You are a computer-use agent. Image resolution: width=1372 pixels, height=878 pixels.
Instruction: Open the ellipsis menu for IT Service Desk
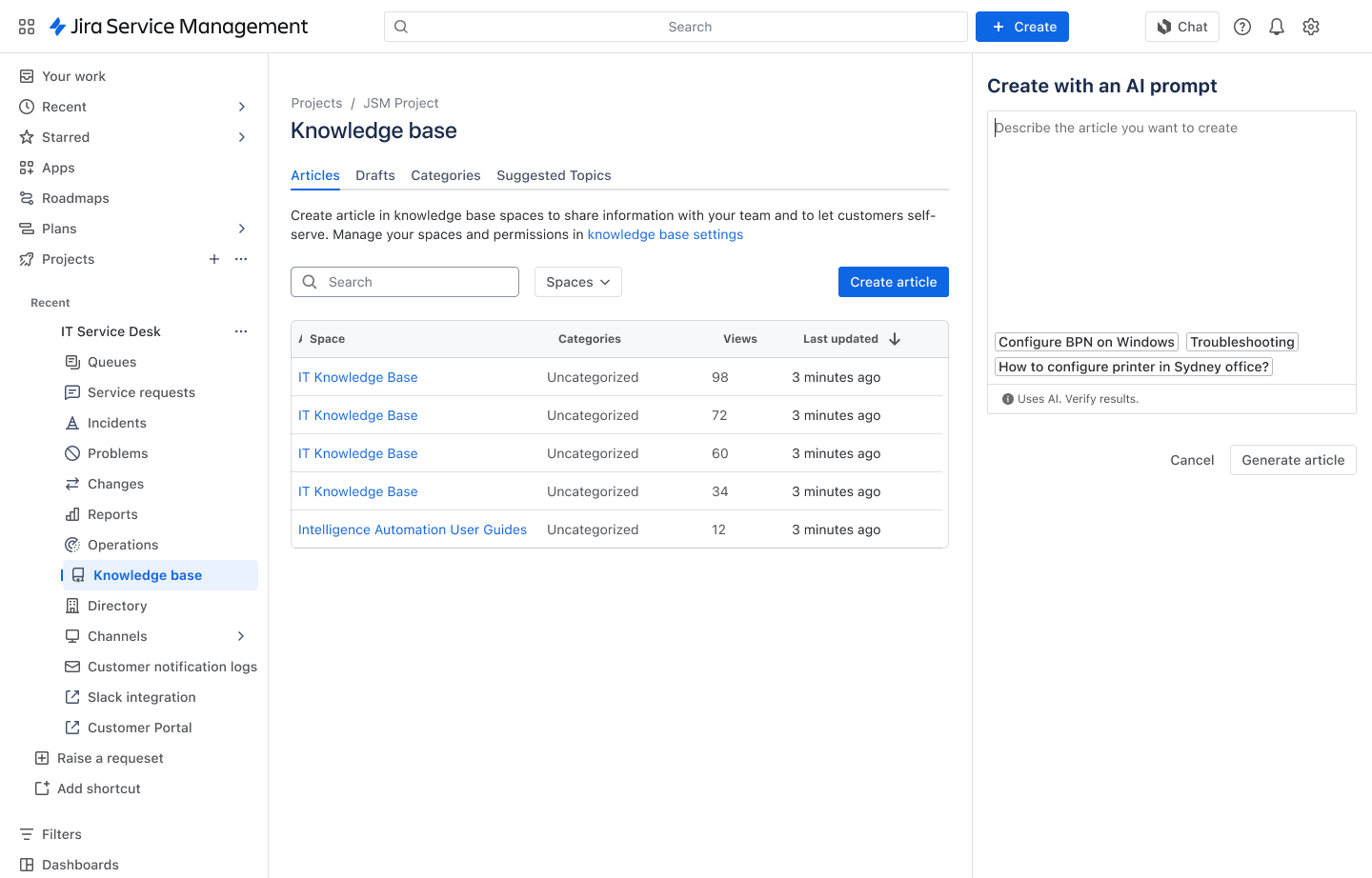pos(241,331)
